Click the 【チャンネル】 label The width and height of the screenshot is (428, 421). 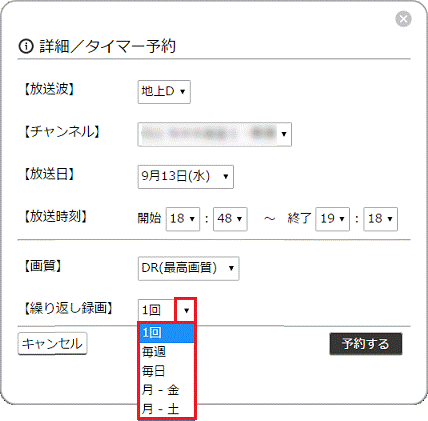click(x=62, y=132)
